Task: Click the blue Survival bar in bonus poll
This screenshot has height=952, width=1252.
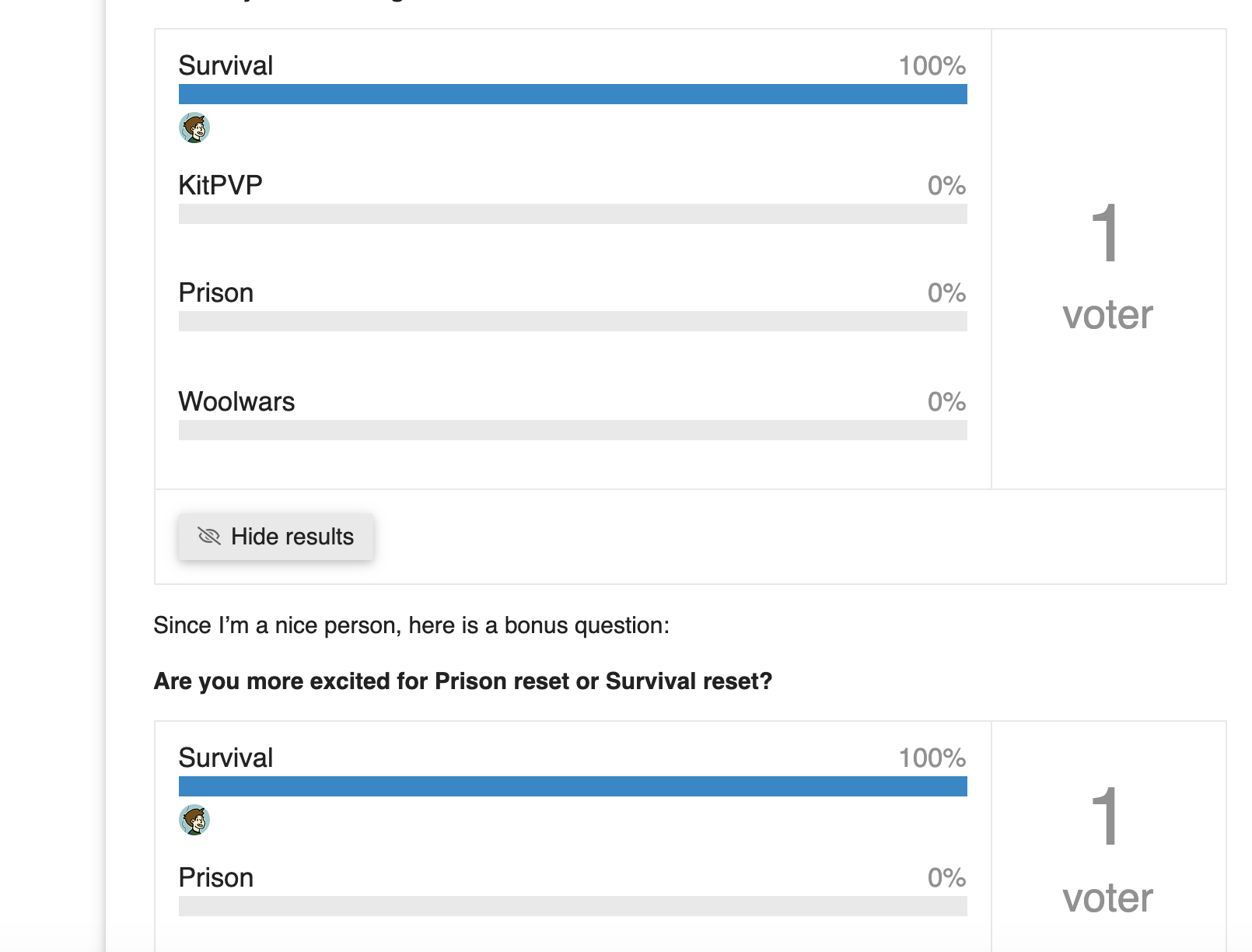Action: (x=572, y=786)
